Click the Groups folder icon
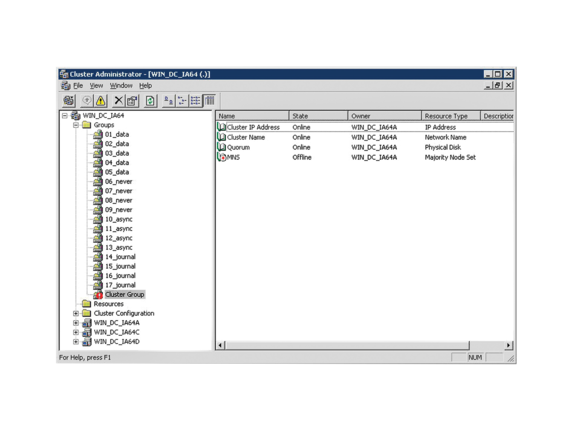This screenshot has width=573, height=430. click(x=87, y=125)
